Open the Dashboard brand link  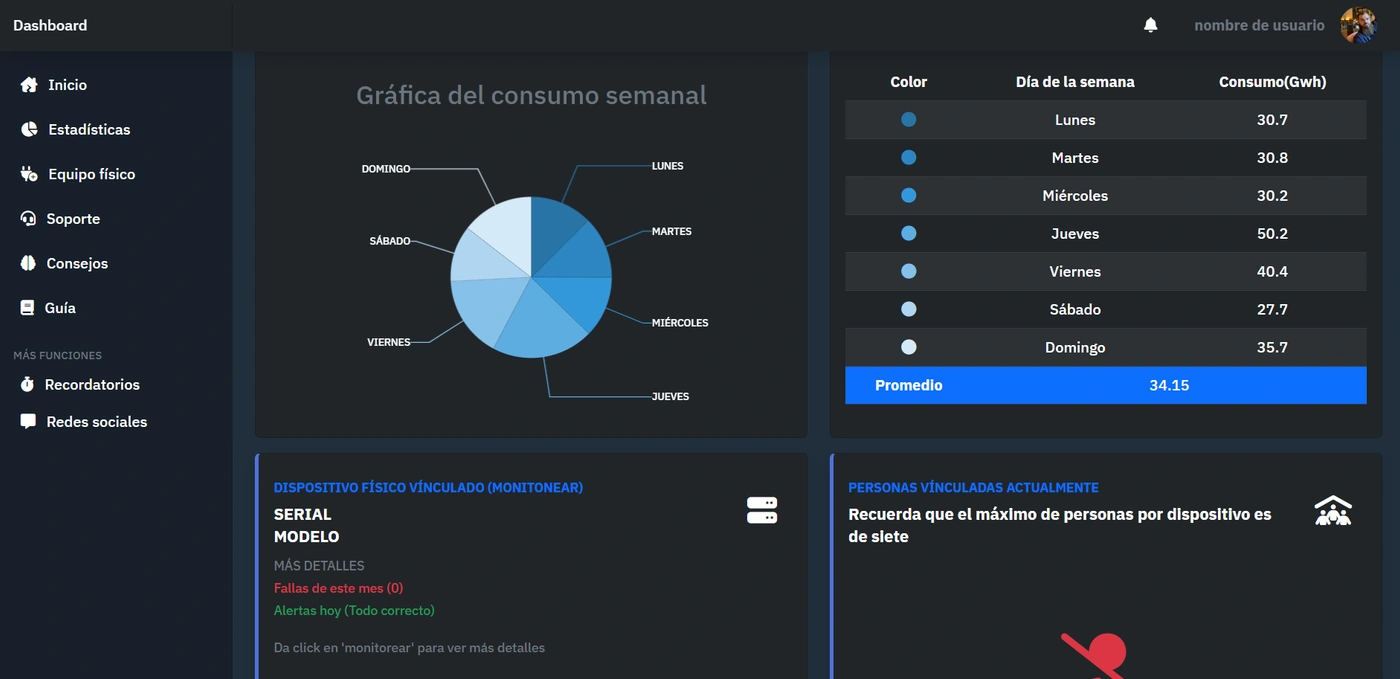[x=50, y=25]
